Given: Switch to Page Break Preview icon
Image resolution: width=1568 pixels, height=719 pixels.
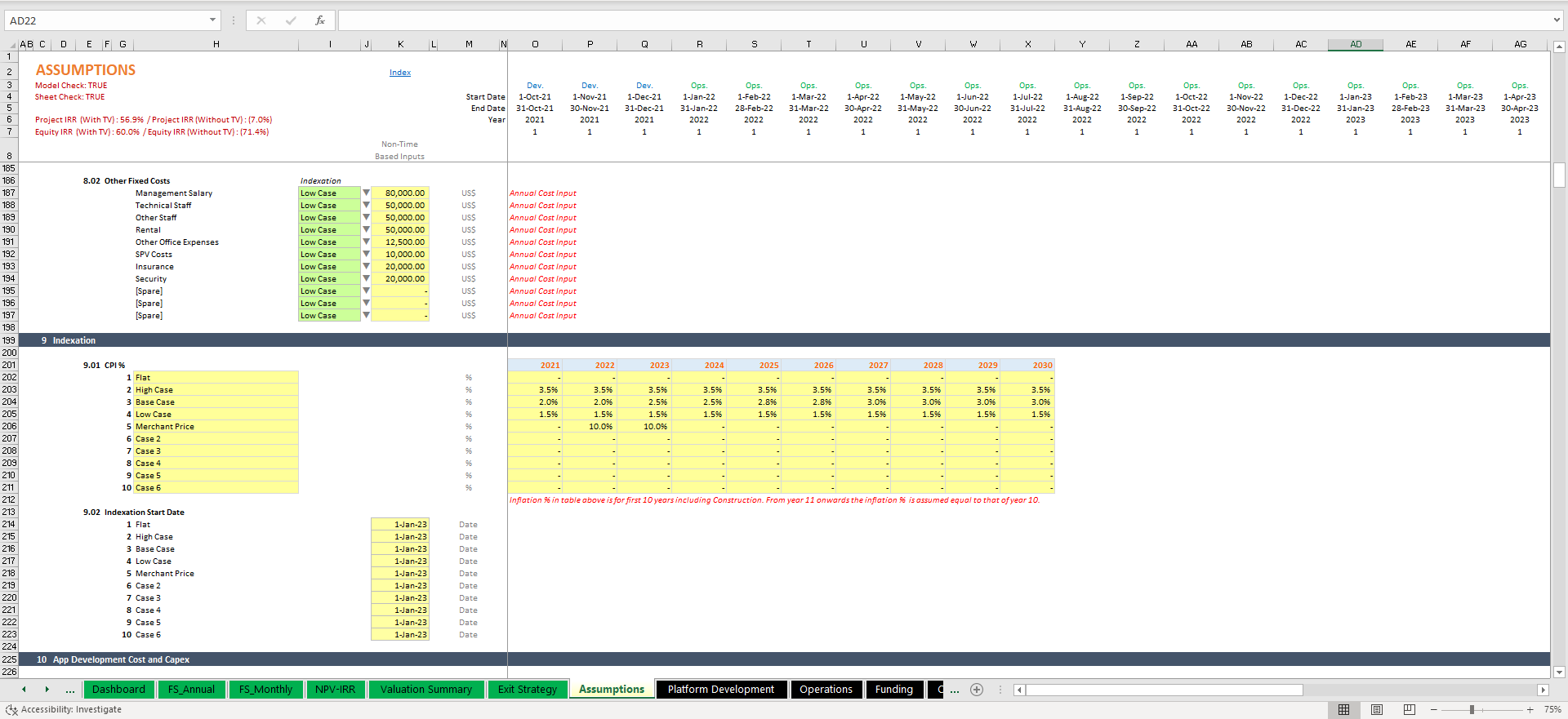Looking at the screenshot, I should [x=1410, y=710].
